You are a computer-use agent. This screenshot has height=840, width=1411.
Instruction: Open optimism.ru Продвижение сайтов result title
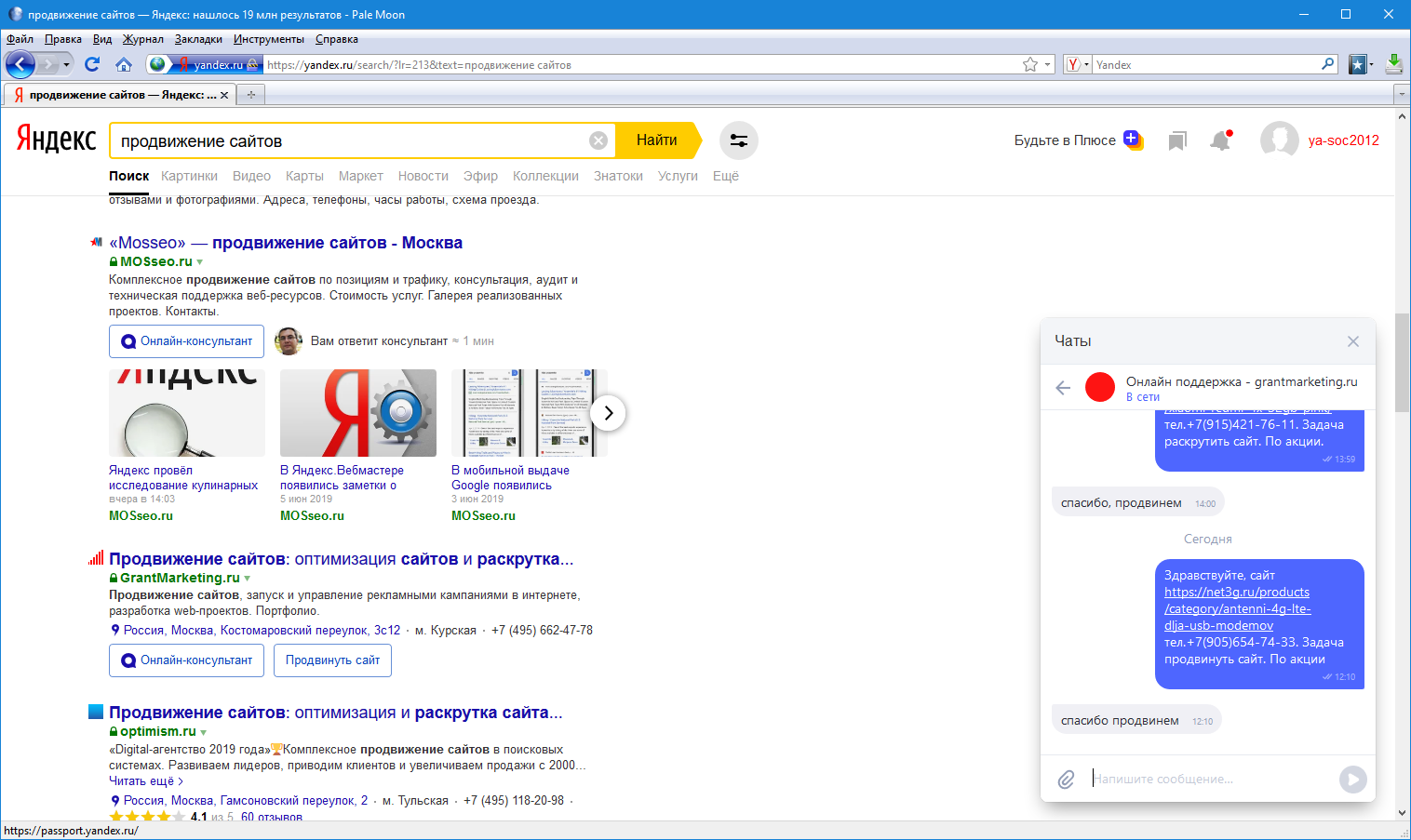point(336,713)
